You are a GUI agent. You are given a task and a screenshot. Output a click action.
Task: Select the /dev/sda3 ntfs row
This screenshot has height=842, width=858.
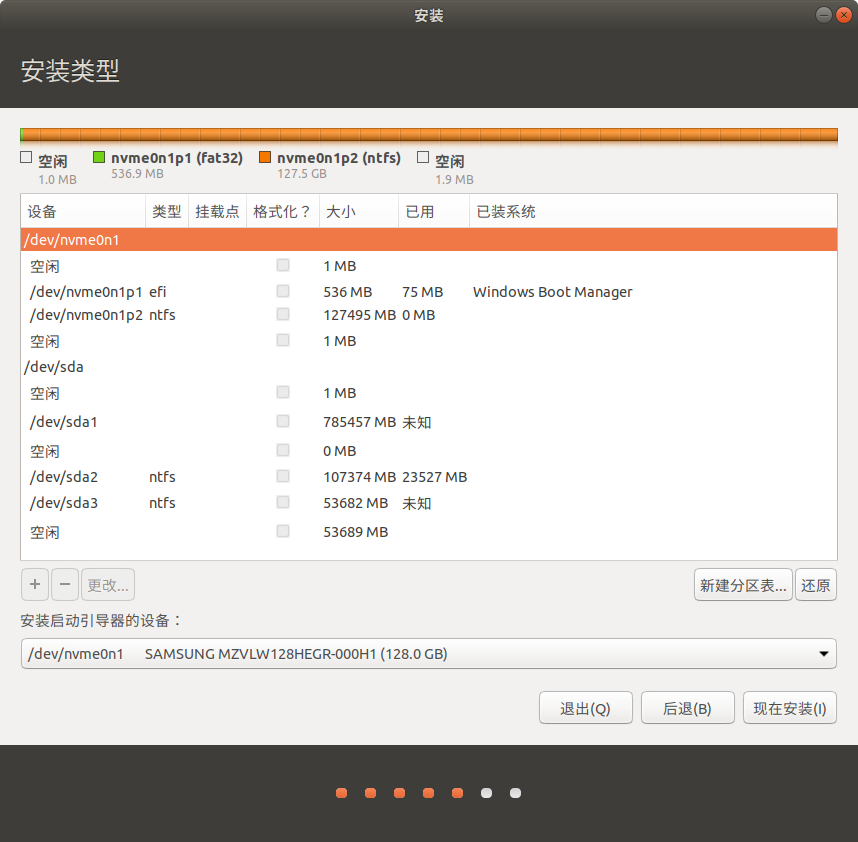[x=428, y=503]
